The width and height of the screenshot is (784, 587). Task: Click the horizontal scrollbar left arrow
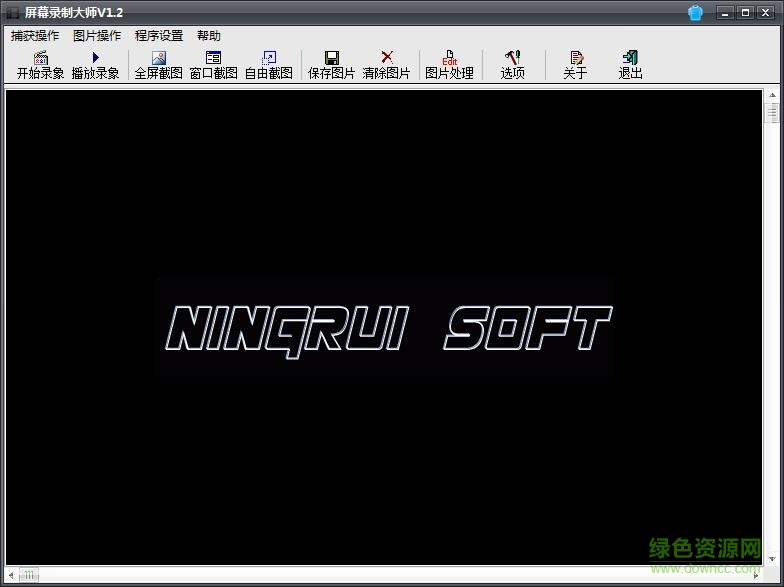[x=11, y=576]
